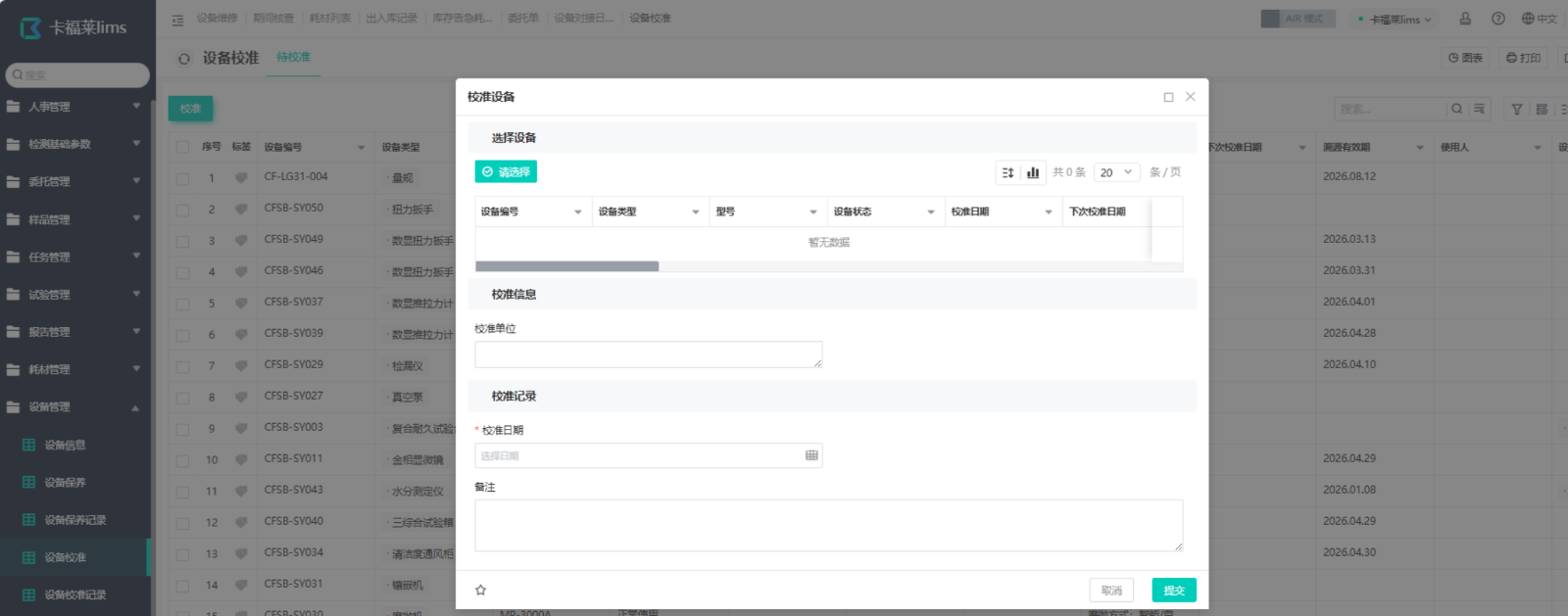Check the checkbox for row CFSB-SY011
1568x616 pixels.
182,460
